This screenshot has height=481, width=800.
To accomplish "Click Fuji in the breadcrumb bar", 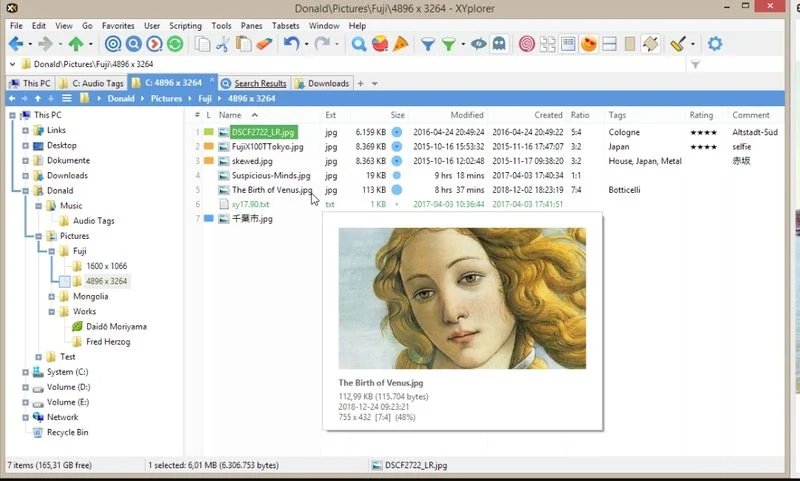I will [205, 98].
